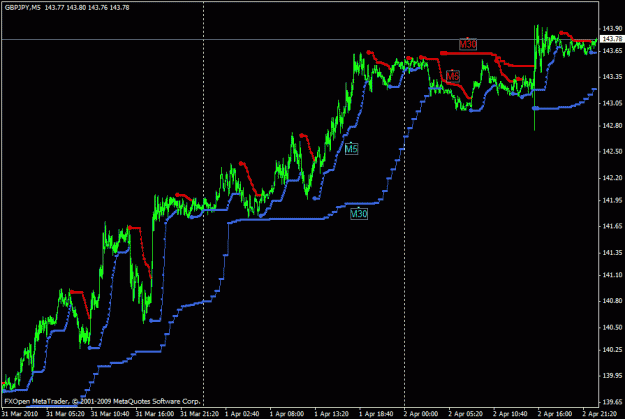Select the 2 Apr 00:00 time label
Screen dimensions: 625x419
pos(421,414)
